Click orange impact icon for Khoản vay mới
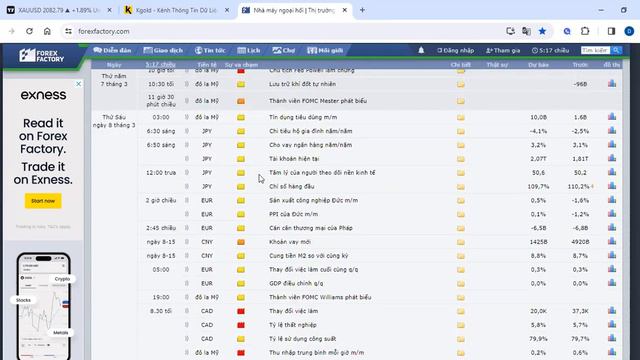 (x=241, y=242)
